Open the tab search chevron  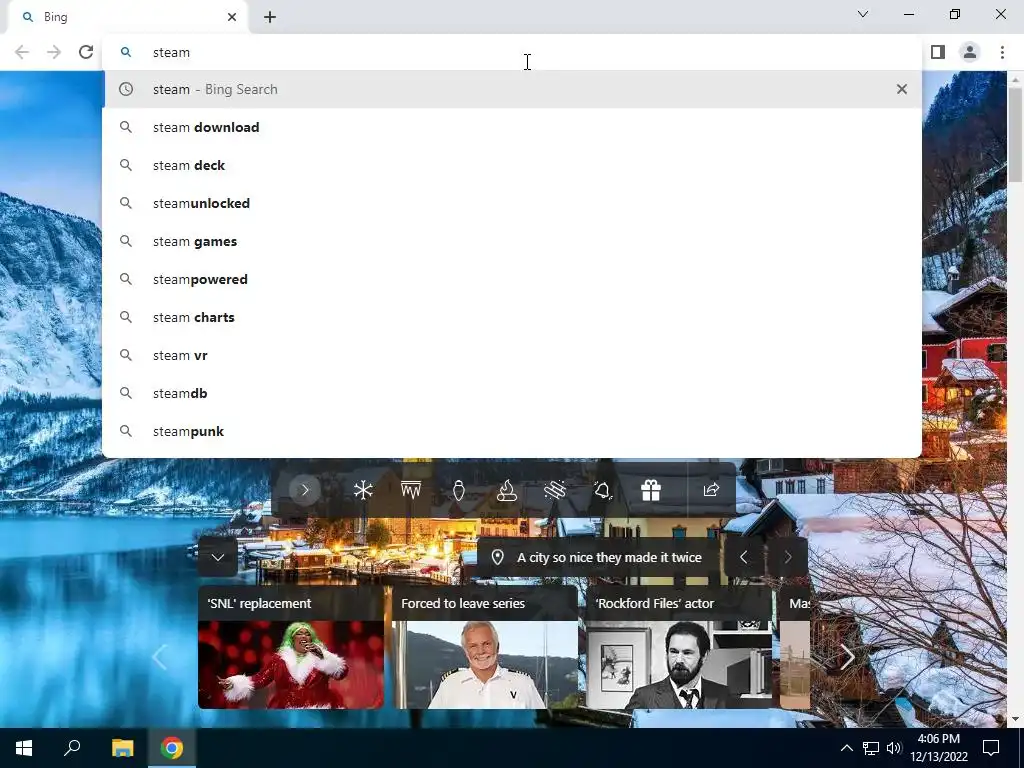click(863, 14)
